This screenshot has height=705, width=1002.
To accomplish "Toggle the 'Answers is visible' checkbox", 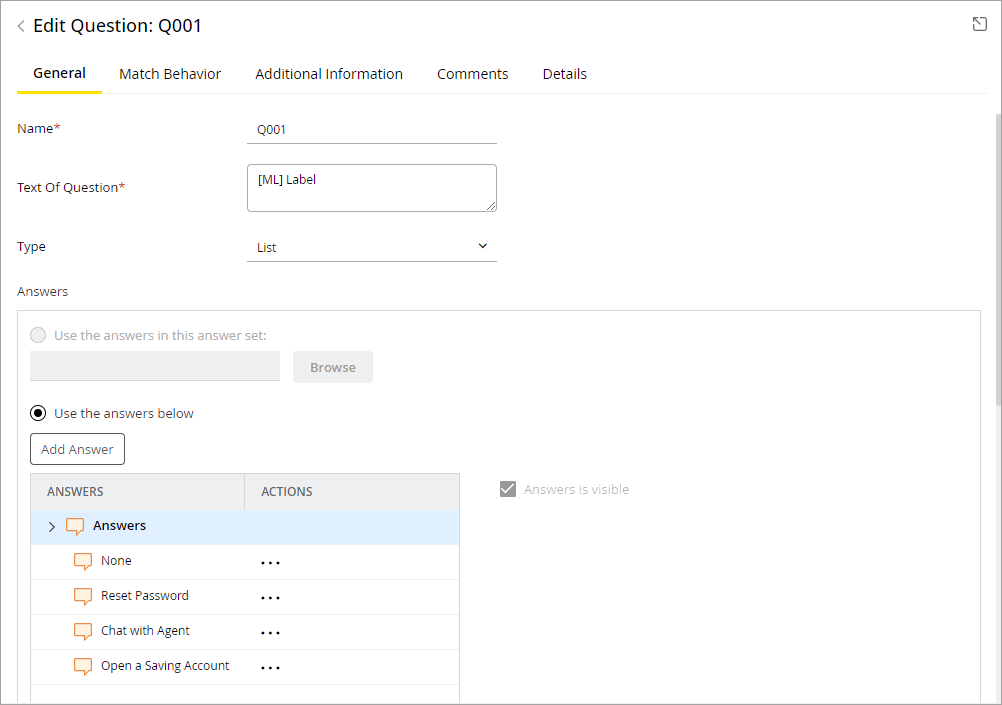I will coord(508,489).
